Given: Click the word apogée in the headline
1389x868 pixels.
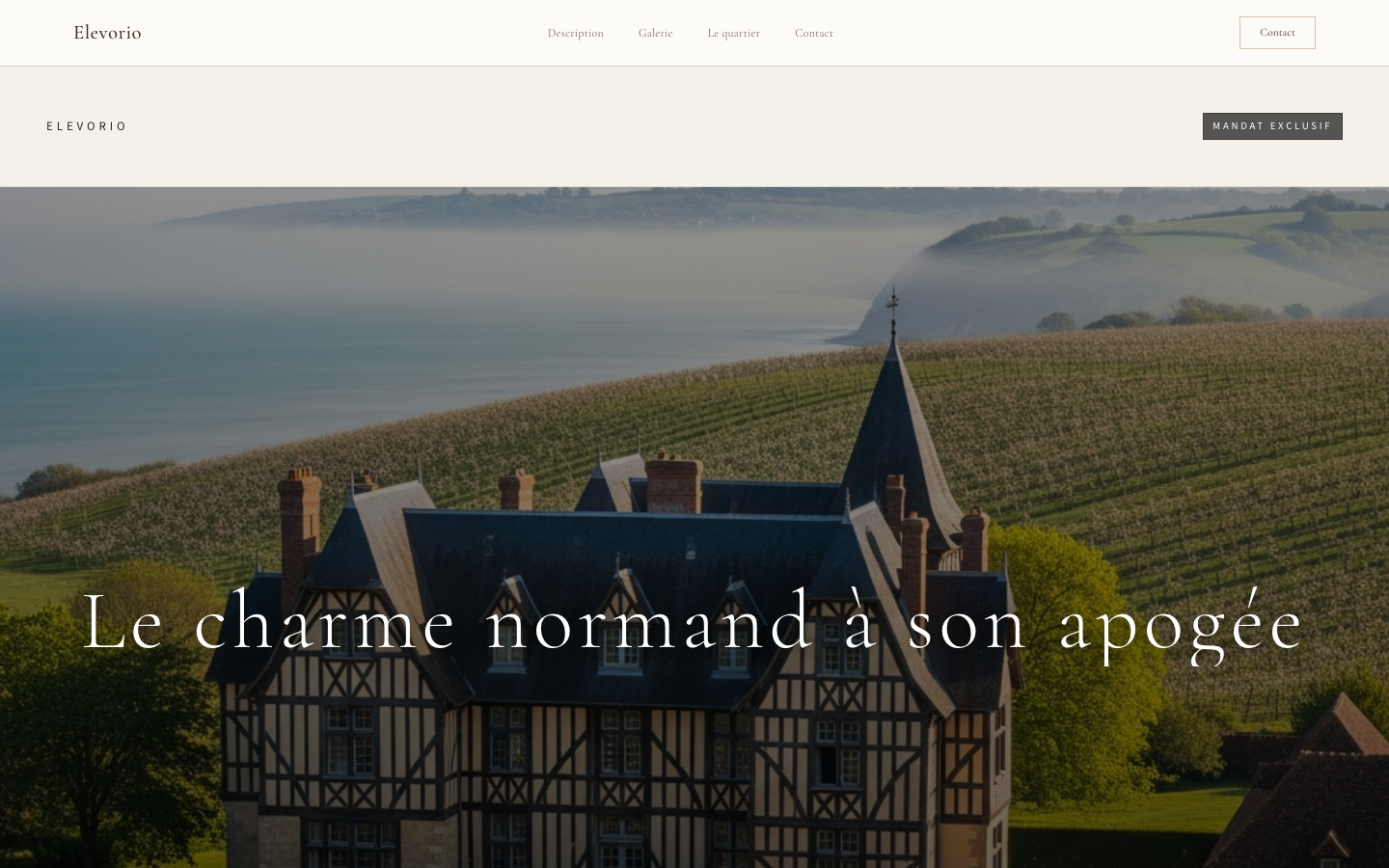Looking at the screenshot, I should pyautogui.click(x=1181, y=623).
